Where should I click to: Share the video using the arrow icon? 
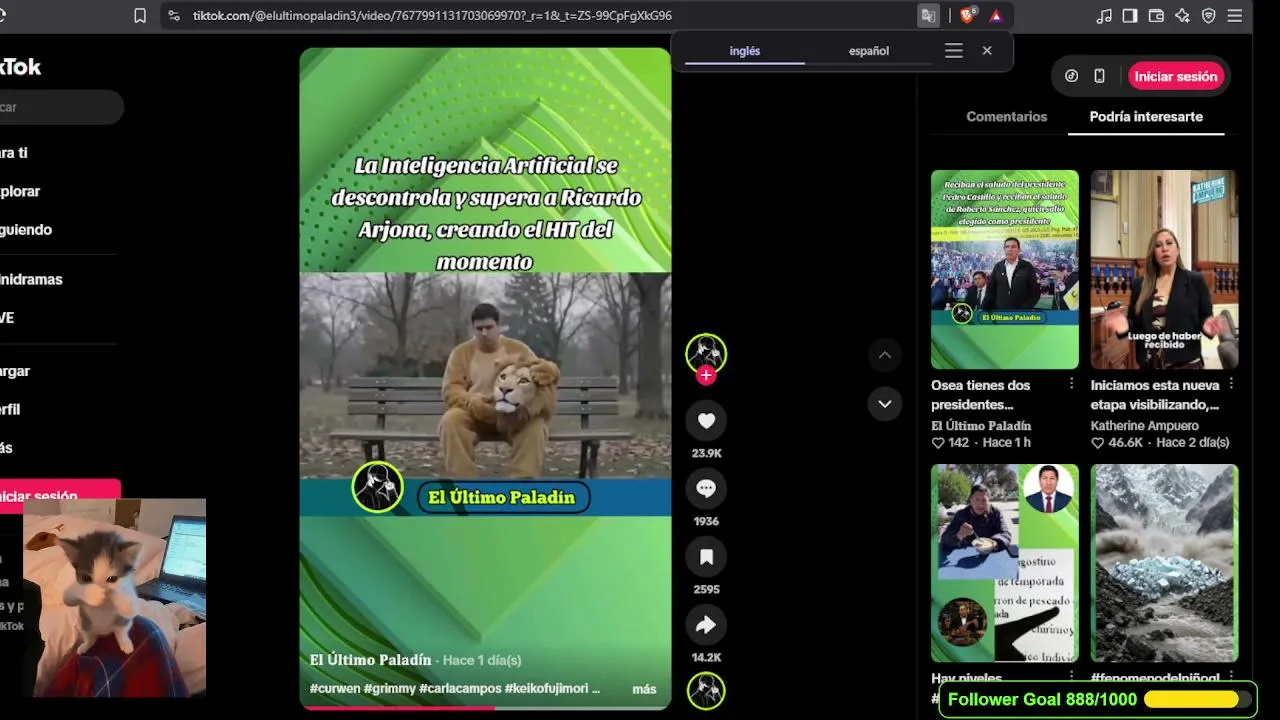tap(706, 625)
